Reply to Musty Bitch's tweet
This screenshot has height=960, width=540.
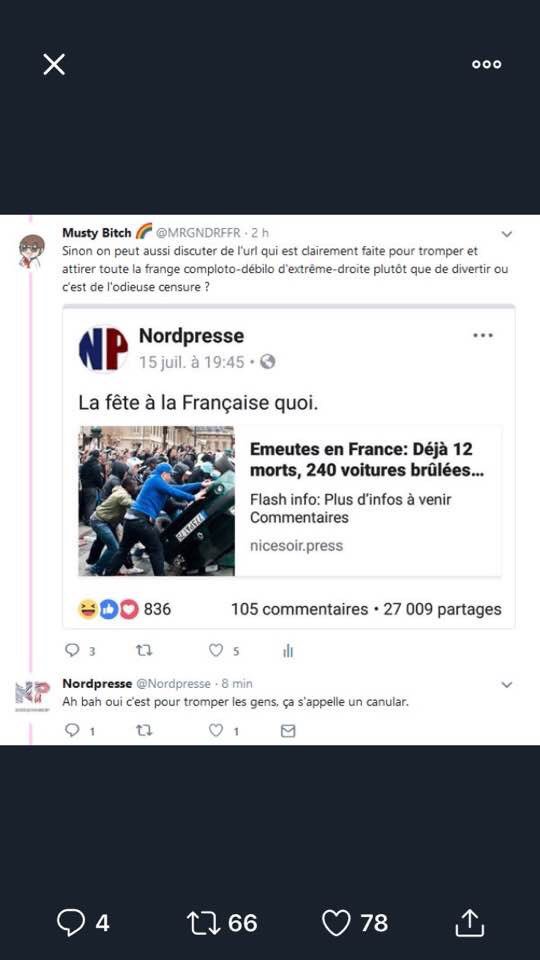click(72, 650)
